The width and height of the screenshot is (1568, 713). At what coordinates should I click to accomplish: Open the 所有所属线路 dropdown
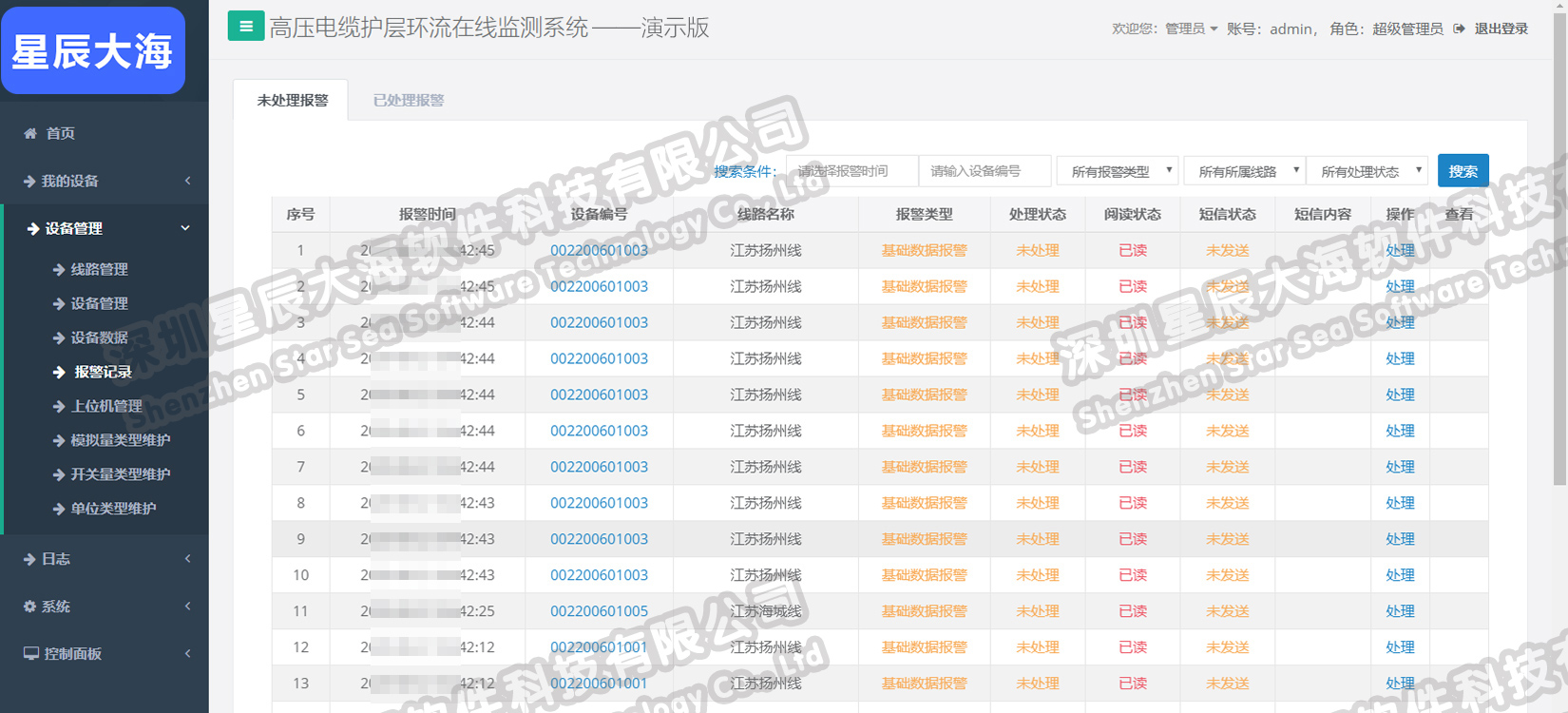coord(1245,171)
